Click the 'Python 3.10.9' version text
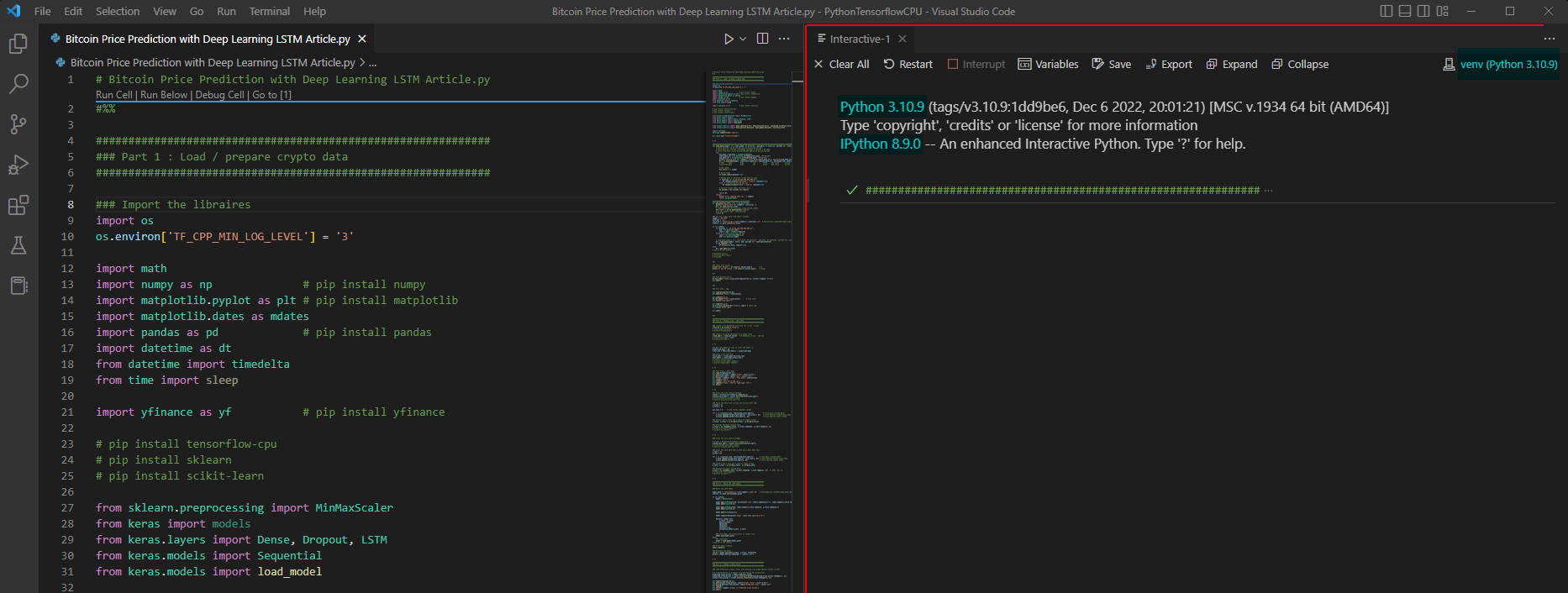The height and width of the screenshot is (593, 1568). click(x=882, y=107)
